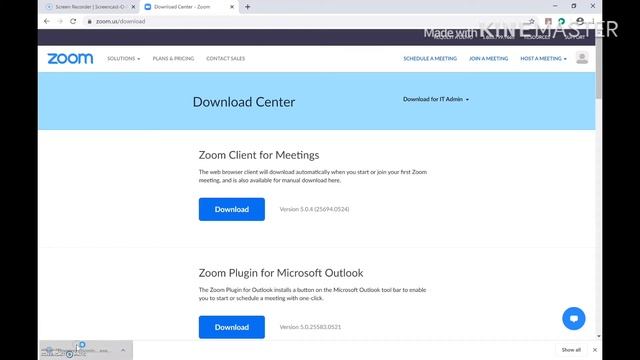This screenshot has height=360, width=640.
Task: Reload the page with the refresh icon
Action: [x=73, y=21]
